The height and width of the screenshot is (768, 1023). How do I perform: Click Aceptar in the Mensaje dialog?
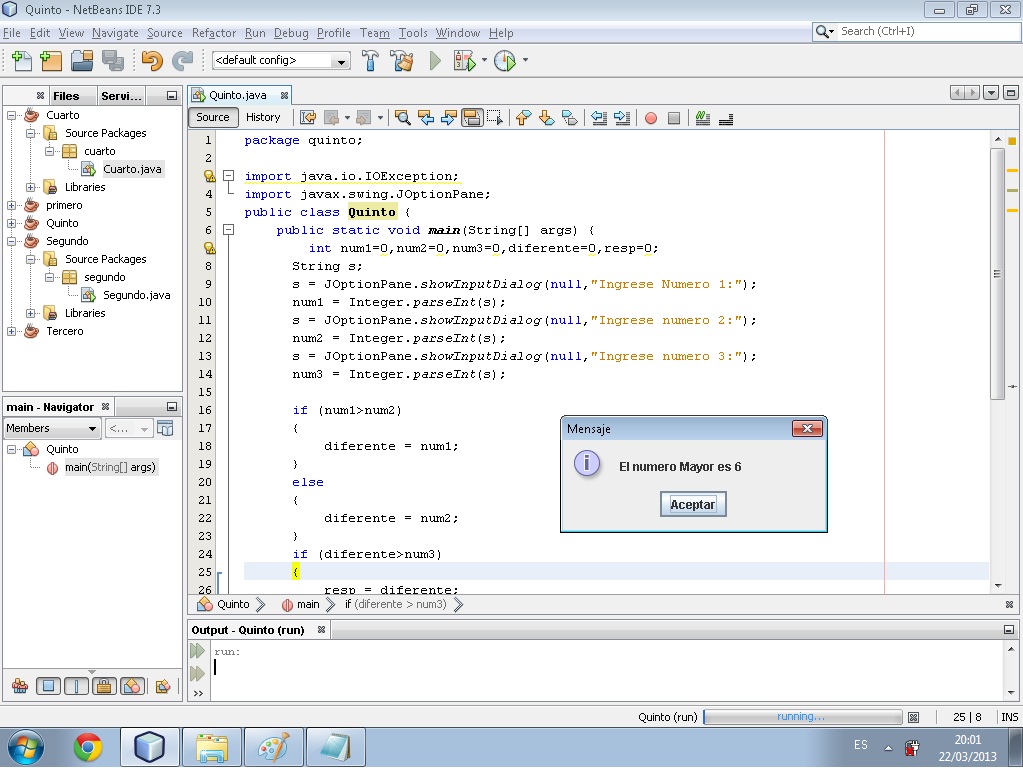pos(692,504)
